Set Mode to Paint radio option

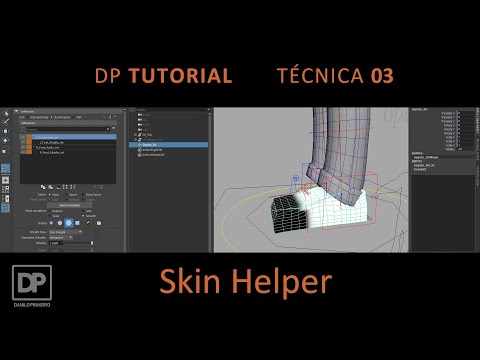[x=50, y=195]
